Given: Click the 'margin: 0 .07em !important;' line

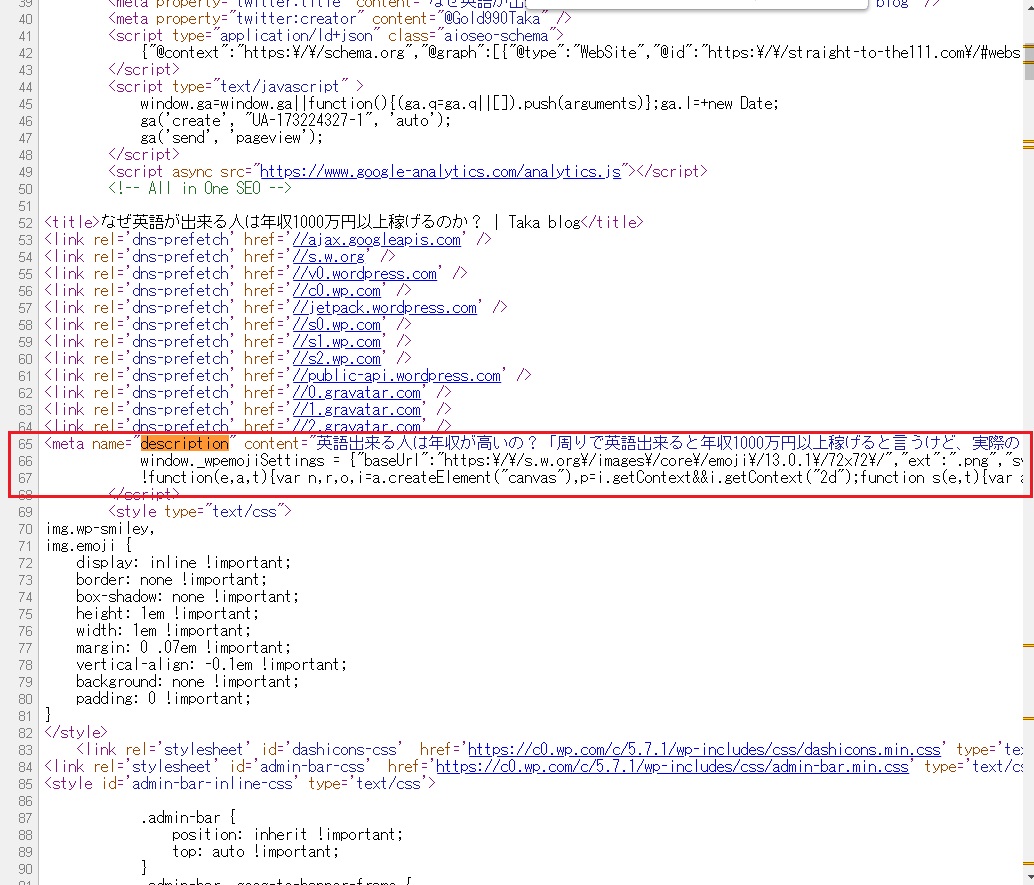Looking at the screenshot, I should pyautogui.click(x=183, y=648).
